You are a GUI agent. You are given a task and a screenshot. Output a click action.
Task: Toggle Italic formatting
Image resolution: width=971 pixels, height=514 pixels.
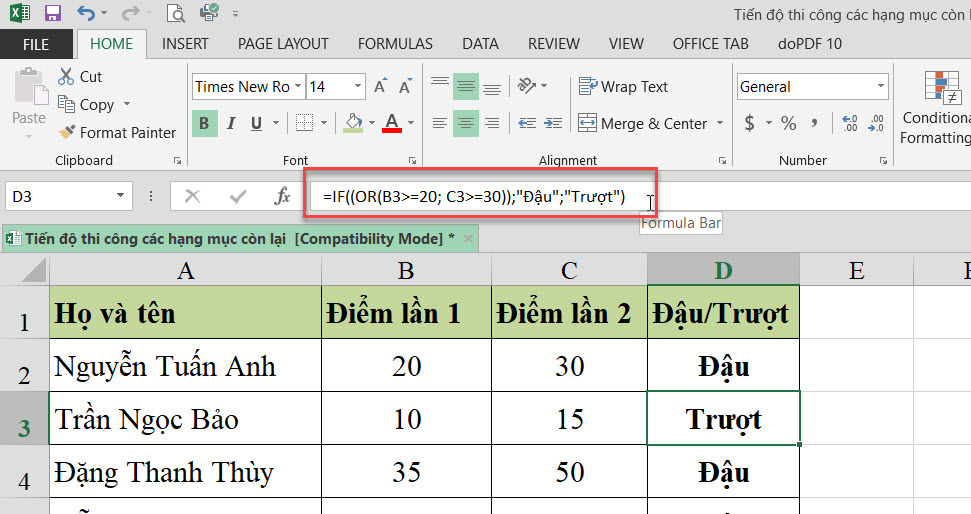(x=231, y=123)
